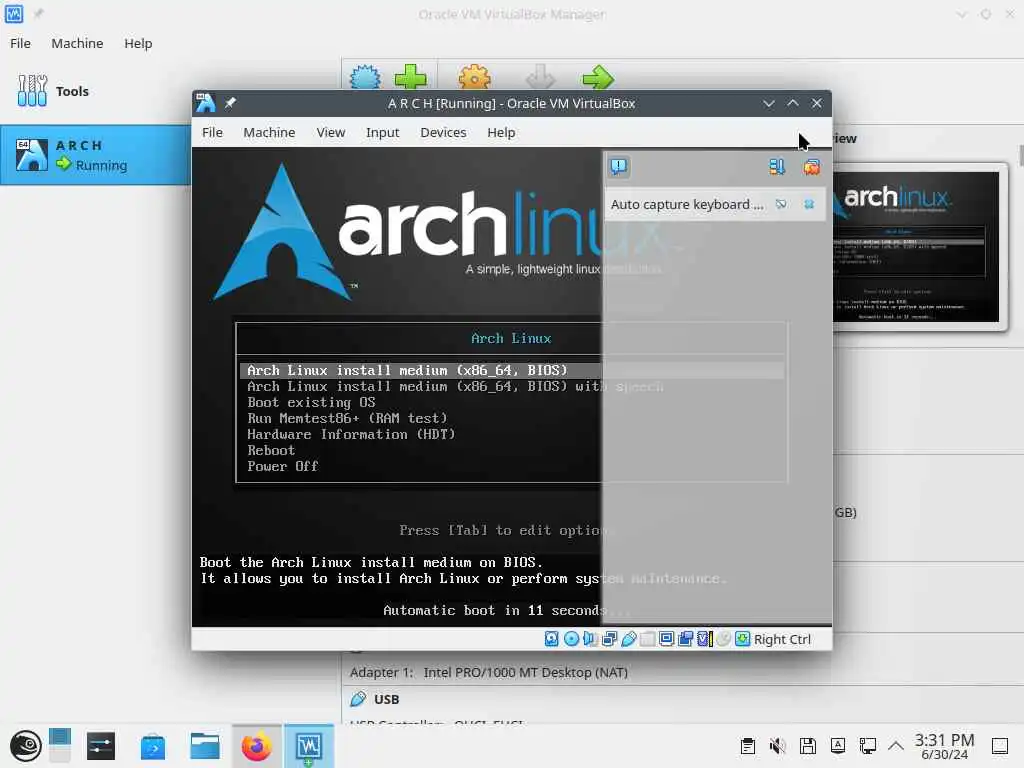
Task: Click USB devices icon in VM status bar
Action: (628, 639)
